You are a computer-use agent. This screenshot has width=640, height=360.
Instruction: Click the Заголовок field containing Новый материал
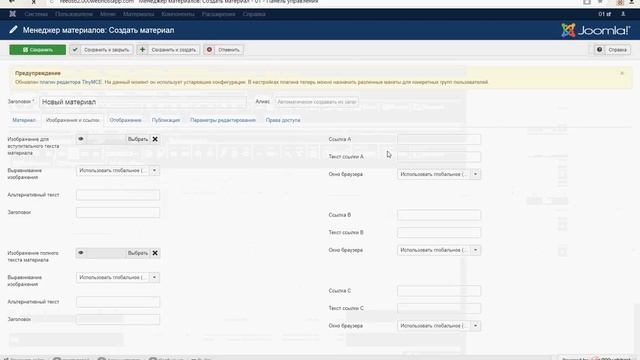click(143, 102)
